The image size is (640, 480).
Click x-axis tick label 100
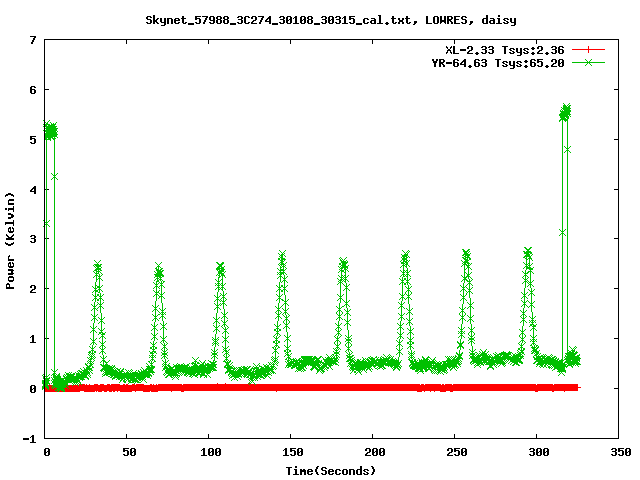[x=211, y=452]
